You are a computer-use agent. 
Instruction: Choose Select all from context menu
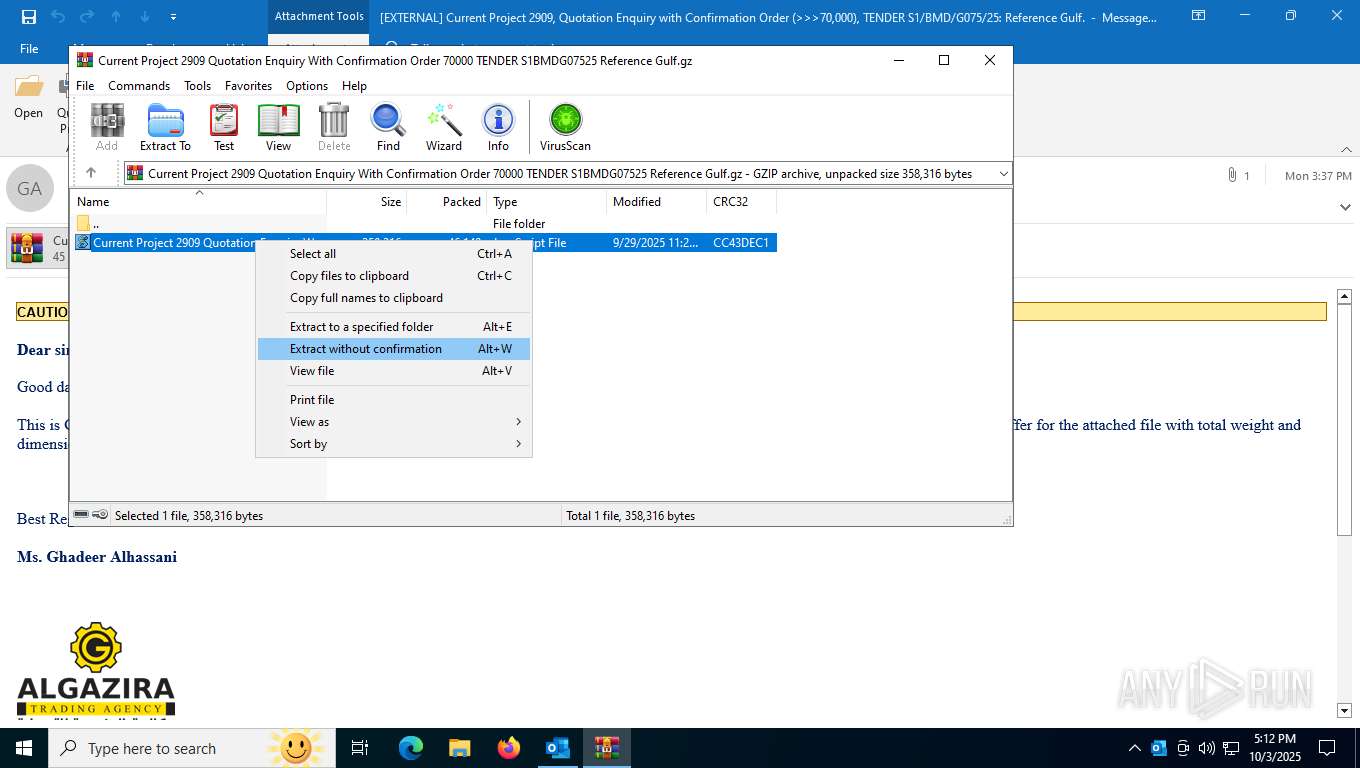[394, 254]
